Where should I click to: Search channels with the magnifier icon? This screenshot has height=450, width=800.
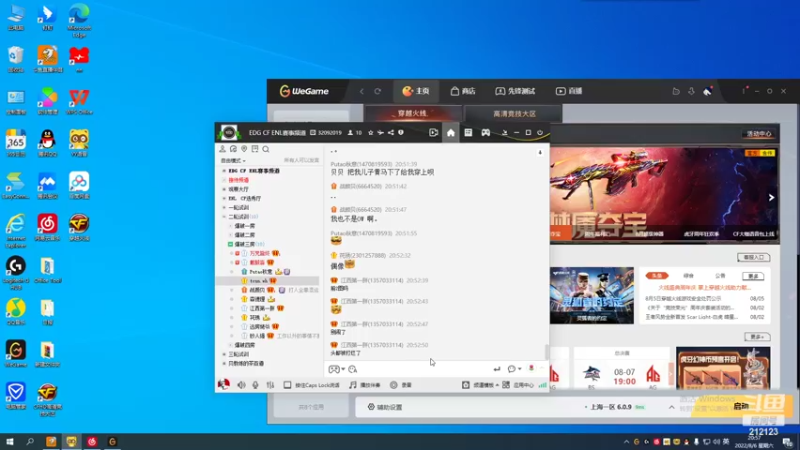pos(266,149)
